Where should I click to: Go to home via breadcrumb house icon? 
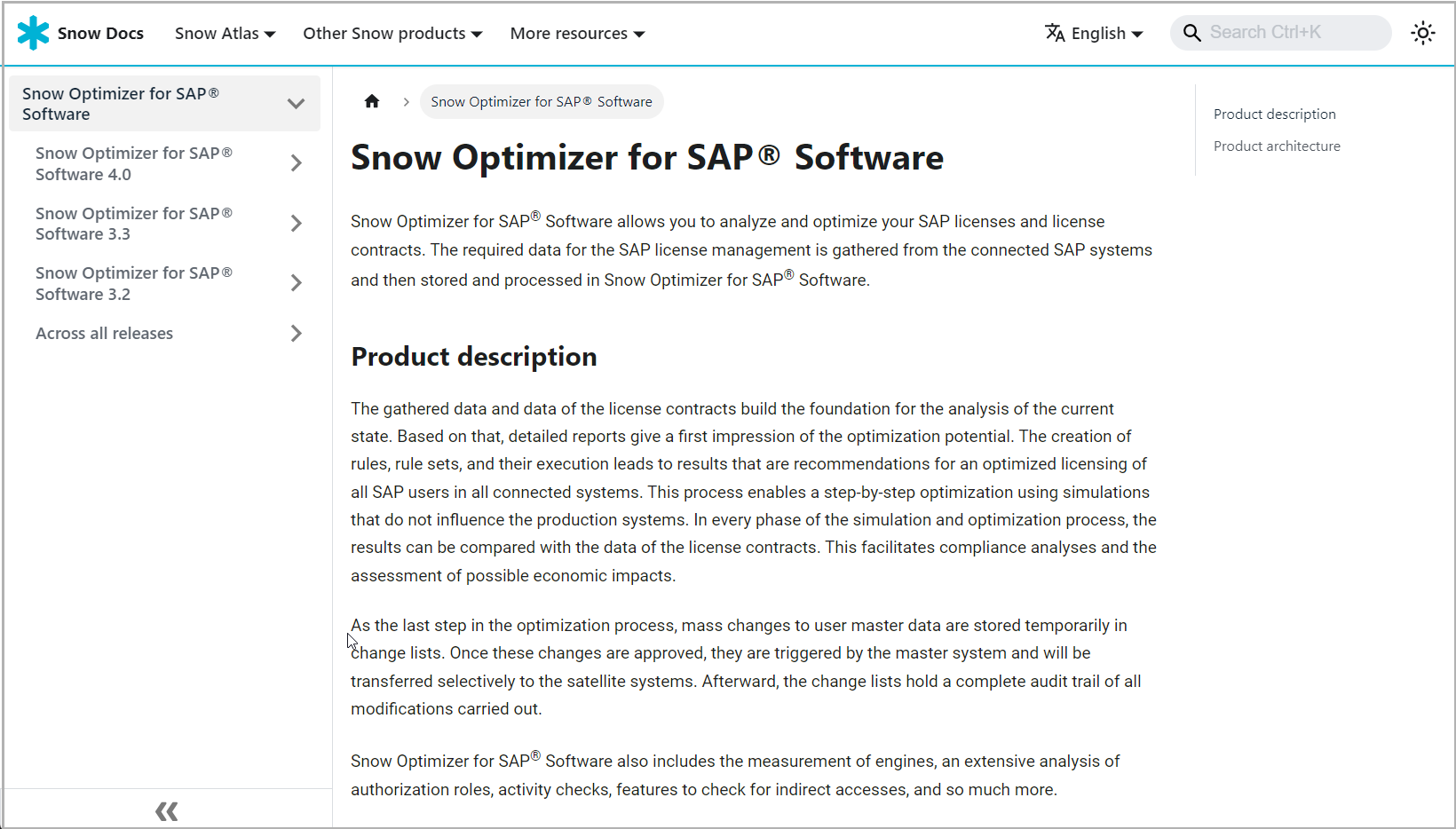(x=372, y=101)
